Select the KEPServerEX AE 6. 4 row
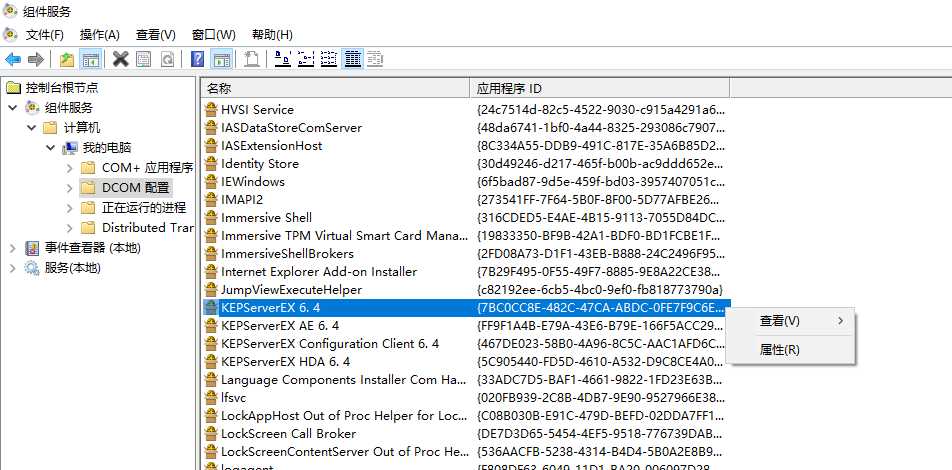 (x=280, y=325)
